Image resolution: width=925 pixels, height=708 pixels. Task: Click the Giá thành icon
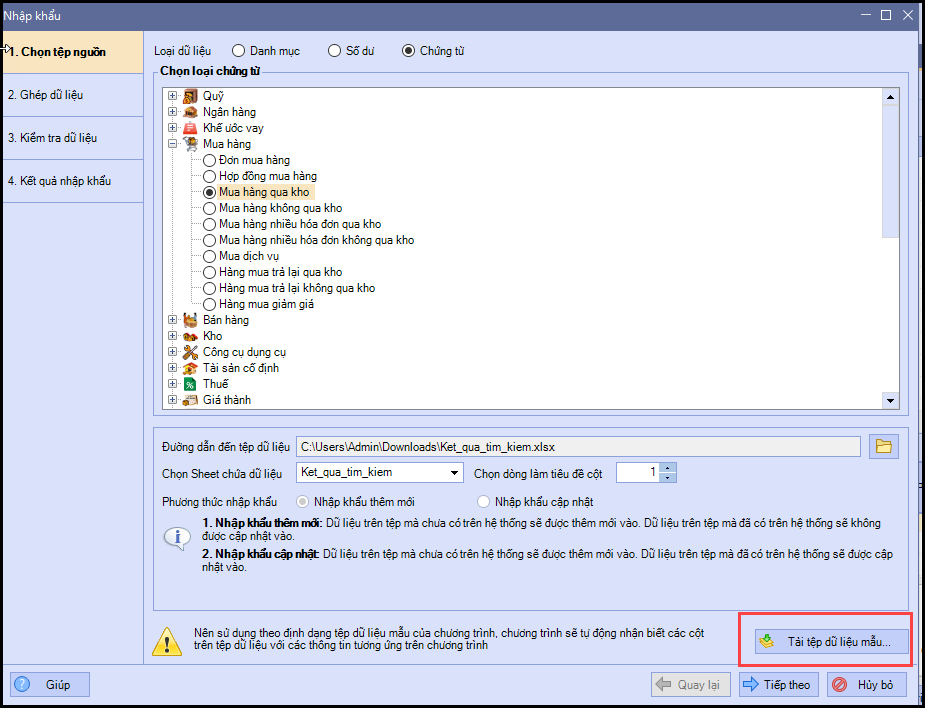(x=190, y=400)
